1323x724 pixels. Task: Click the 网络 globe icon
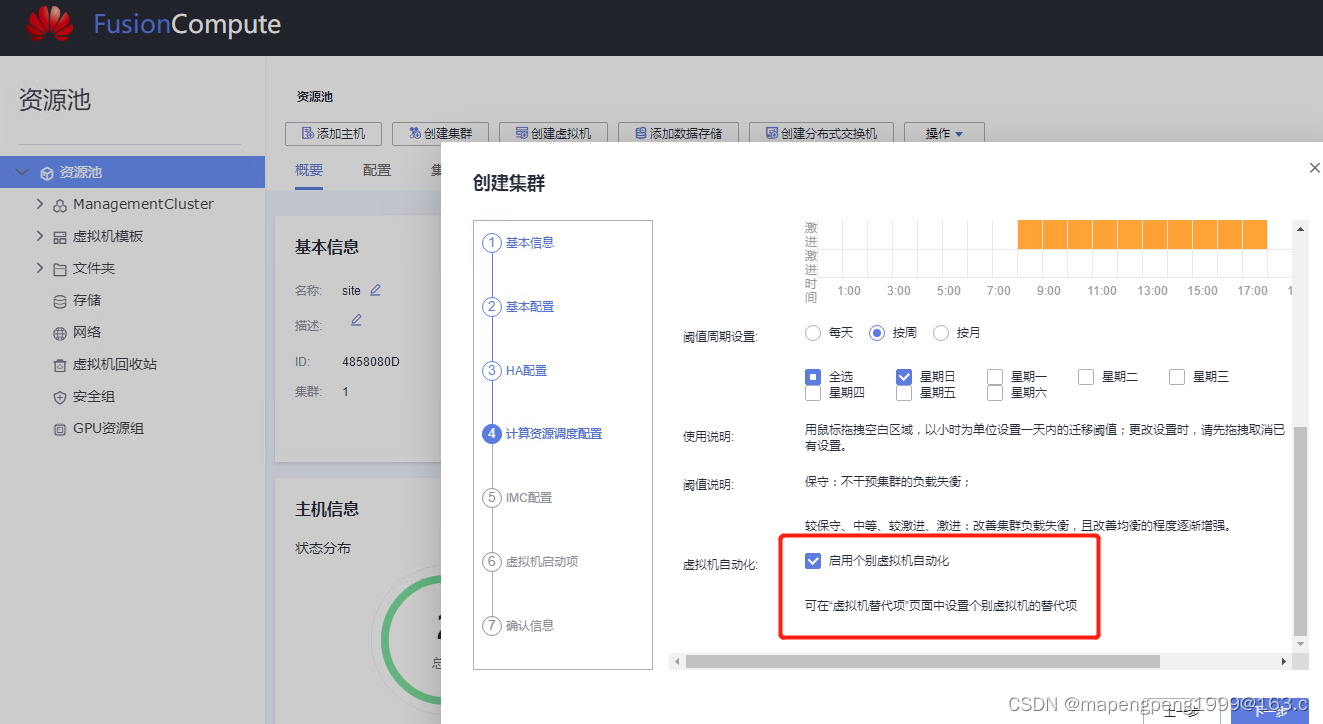pyautogui.click(x=60, y=333)
